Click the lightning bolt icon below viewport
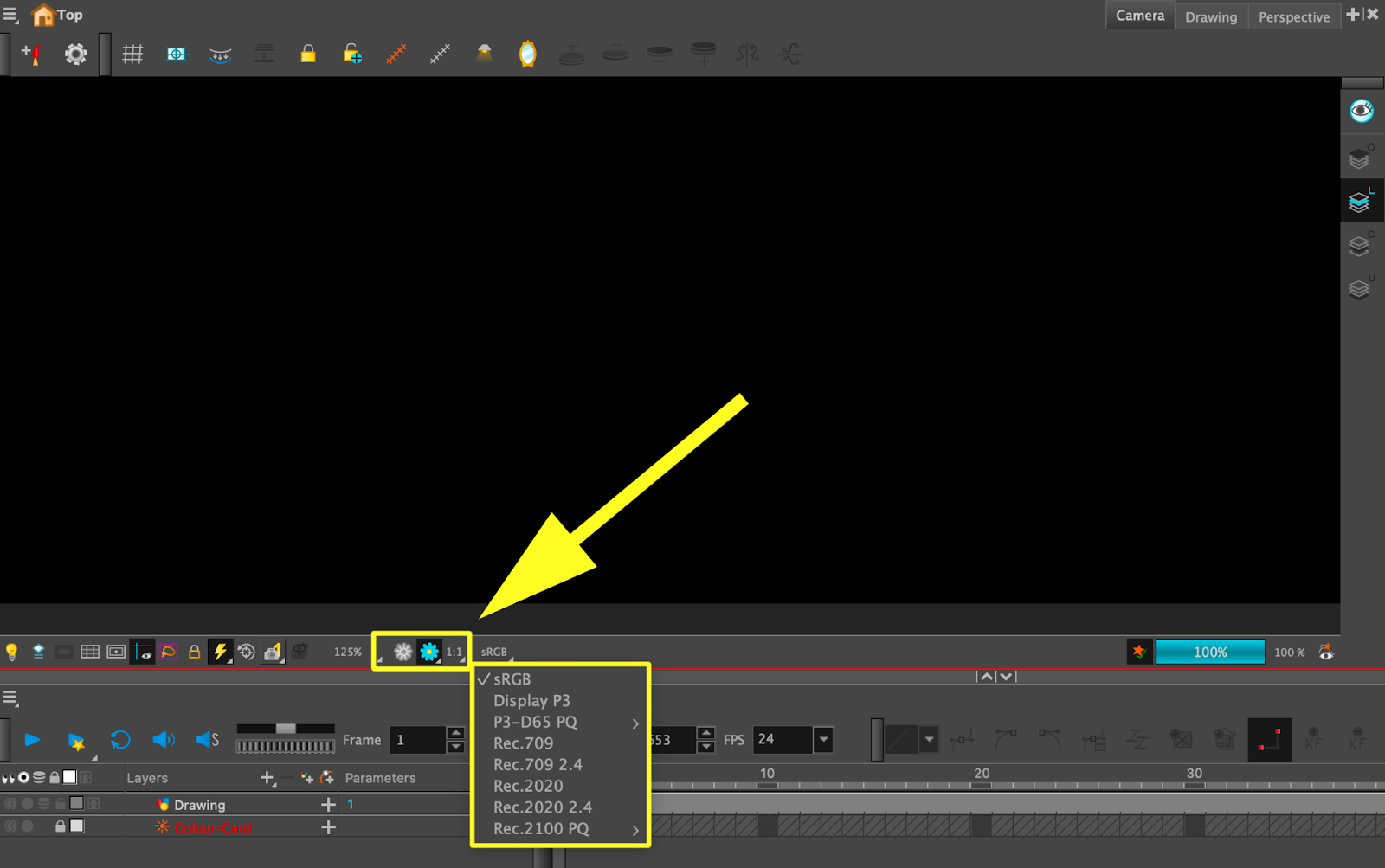1385x868 pixels. [x=221, y=652]
